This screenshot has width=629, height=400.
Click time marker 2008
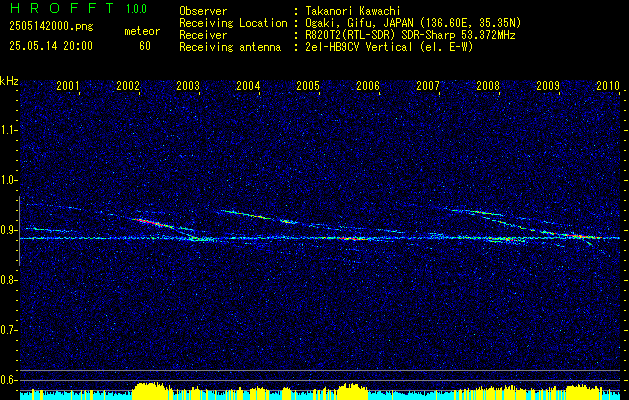tap(488, 85)
